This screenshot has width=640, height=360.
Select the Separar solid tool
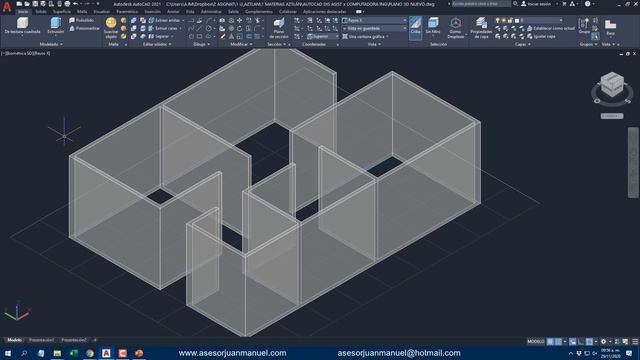pos(161,36)
